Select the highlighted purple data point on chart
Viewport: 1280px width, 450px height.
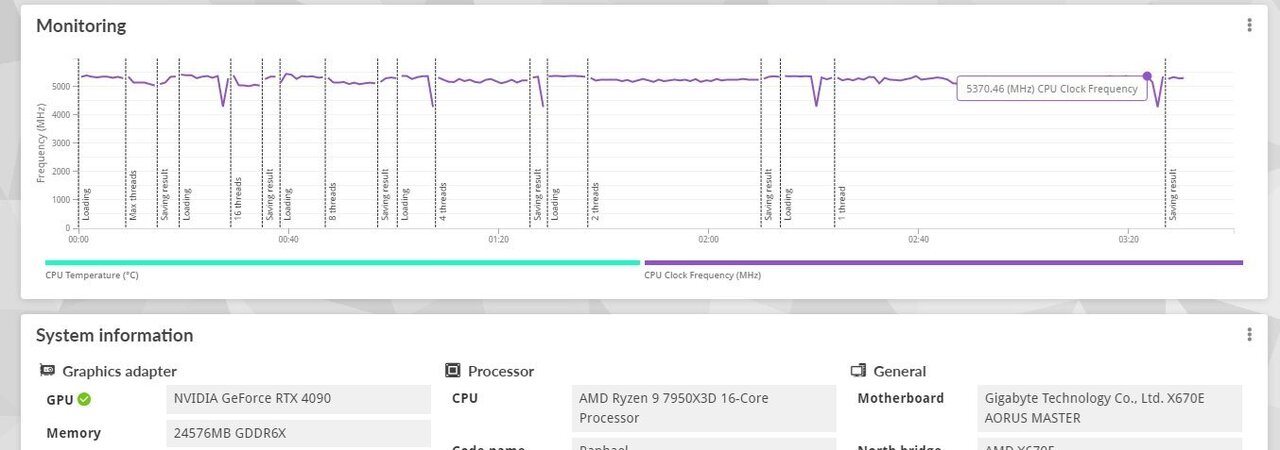[x=1147, y=76]
